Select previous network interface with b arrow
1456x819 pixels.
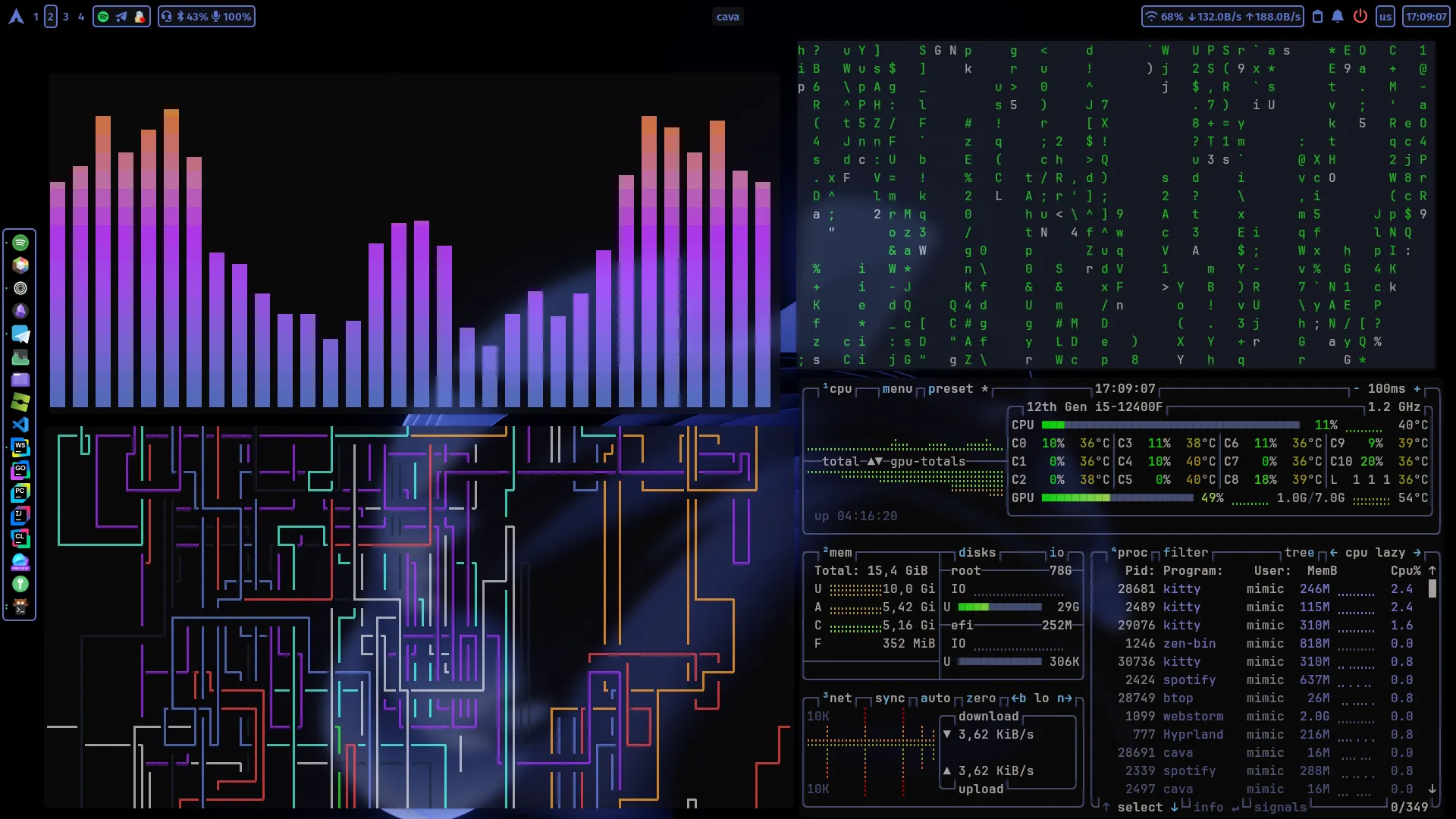1018,698
